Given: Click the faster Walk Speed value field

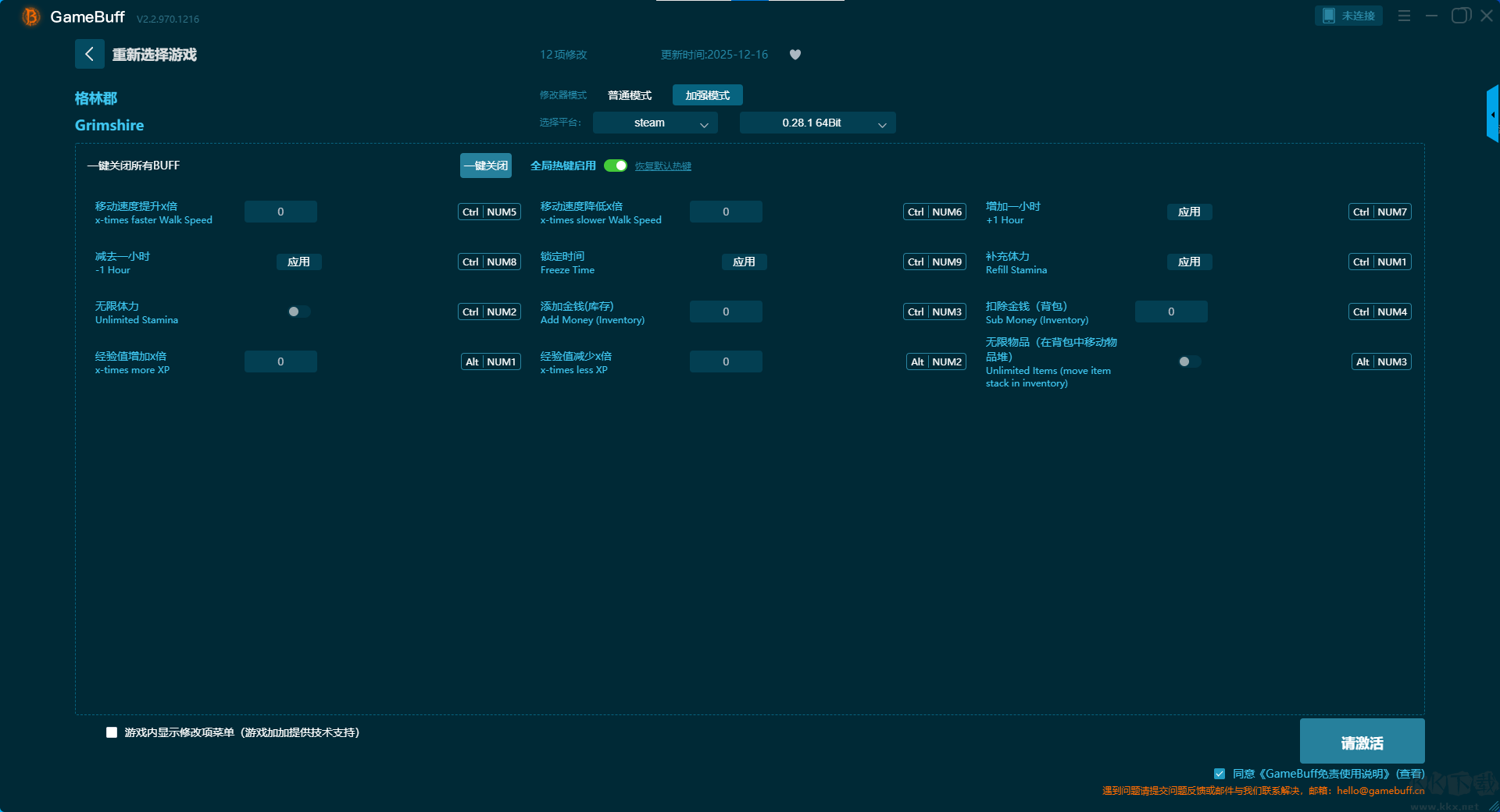Looking at the screenshot, I should [280, 212].
